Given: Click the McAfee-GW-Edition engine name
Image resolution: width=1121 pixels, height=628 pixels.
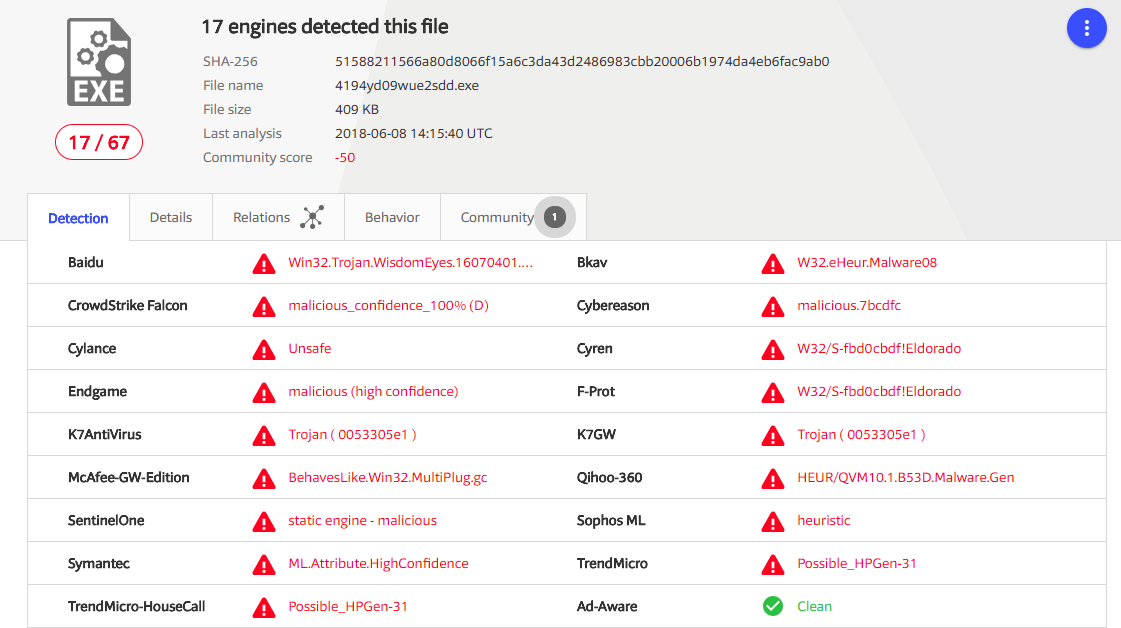Looking at the screenshot, I should pyautogui.click(x=129, y=477).
